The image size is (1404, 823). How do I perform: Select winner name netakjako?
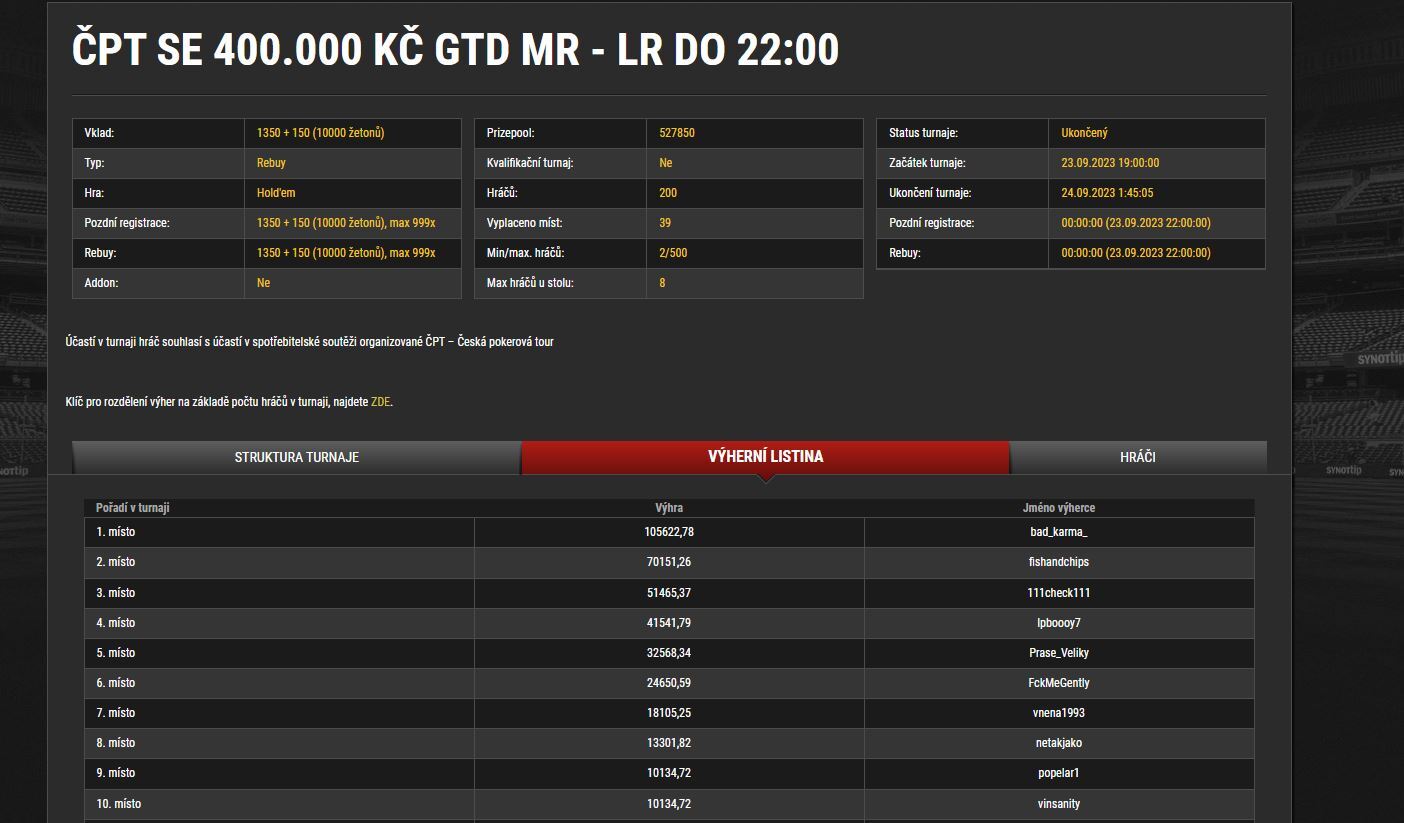coord(1059,743)
